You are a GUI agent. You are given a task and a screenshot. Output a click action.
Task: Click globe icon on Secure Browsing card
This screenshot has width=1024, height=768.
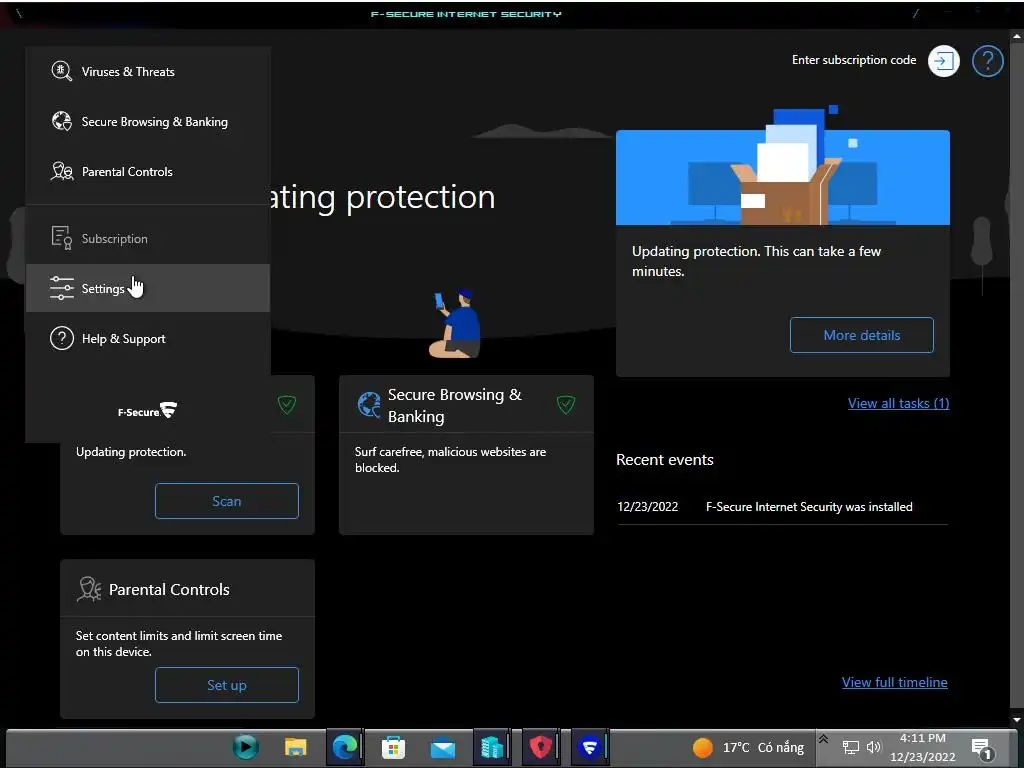coord(369,404)
